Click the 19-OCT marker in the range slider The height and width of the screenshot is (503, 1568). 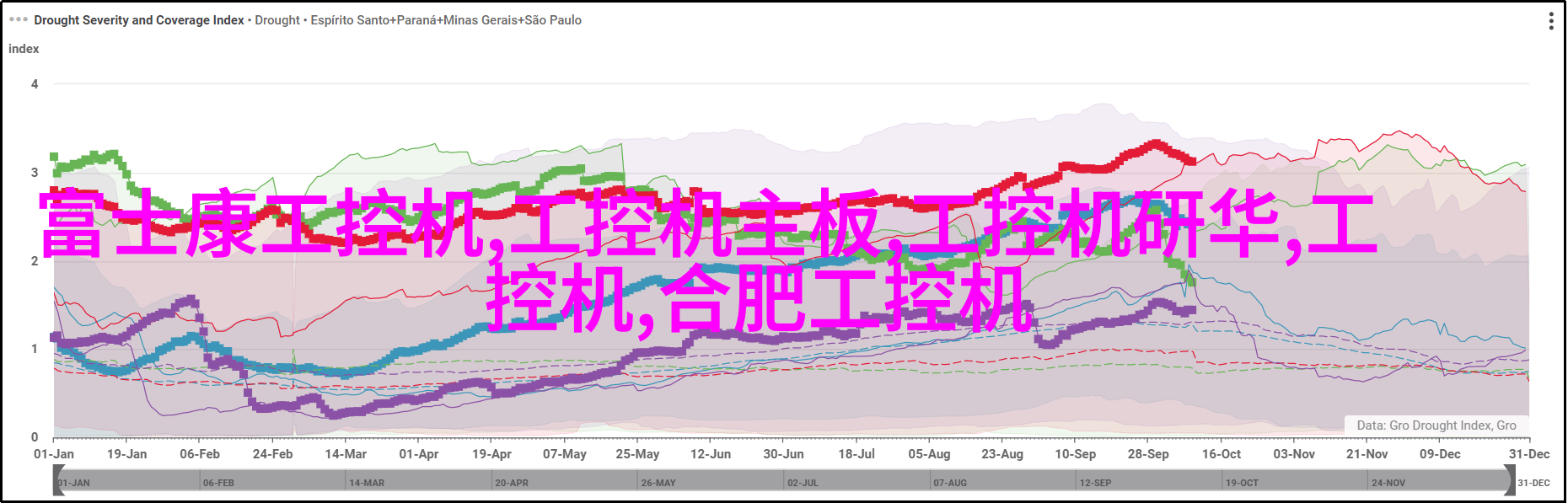(x=1242, y=483)
